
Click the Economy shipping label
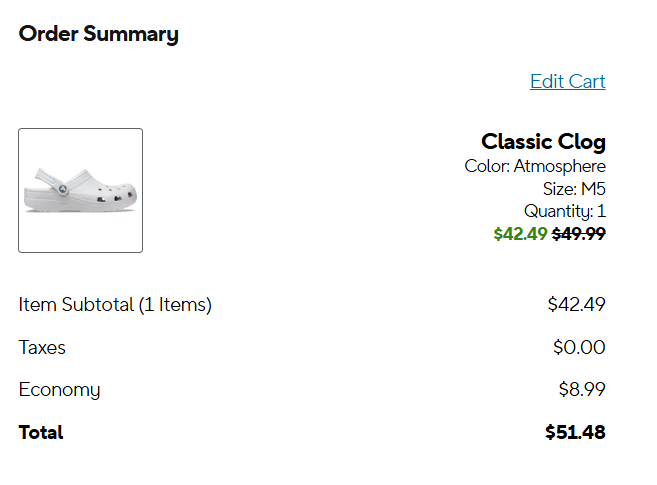(x=59, y=390)
